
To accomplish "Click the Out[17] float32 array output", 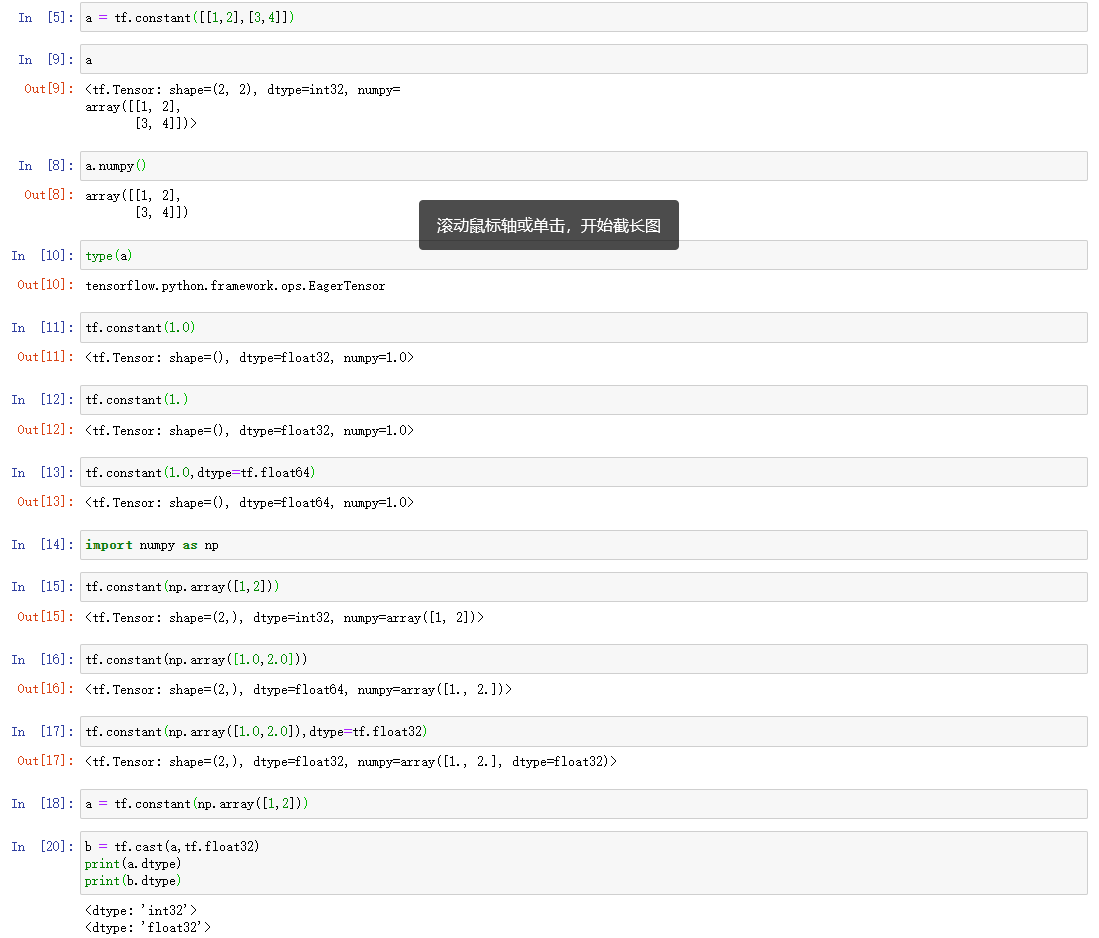I will pyautogui.click(x=351, y=762).
